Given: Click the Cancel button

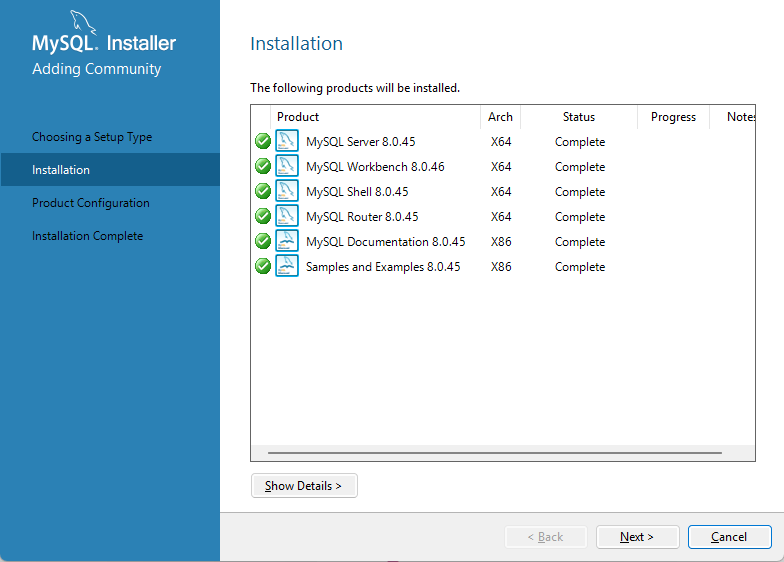Looking at the screenshot, I should 730,537.
